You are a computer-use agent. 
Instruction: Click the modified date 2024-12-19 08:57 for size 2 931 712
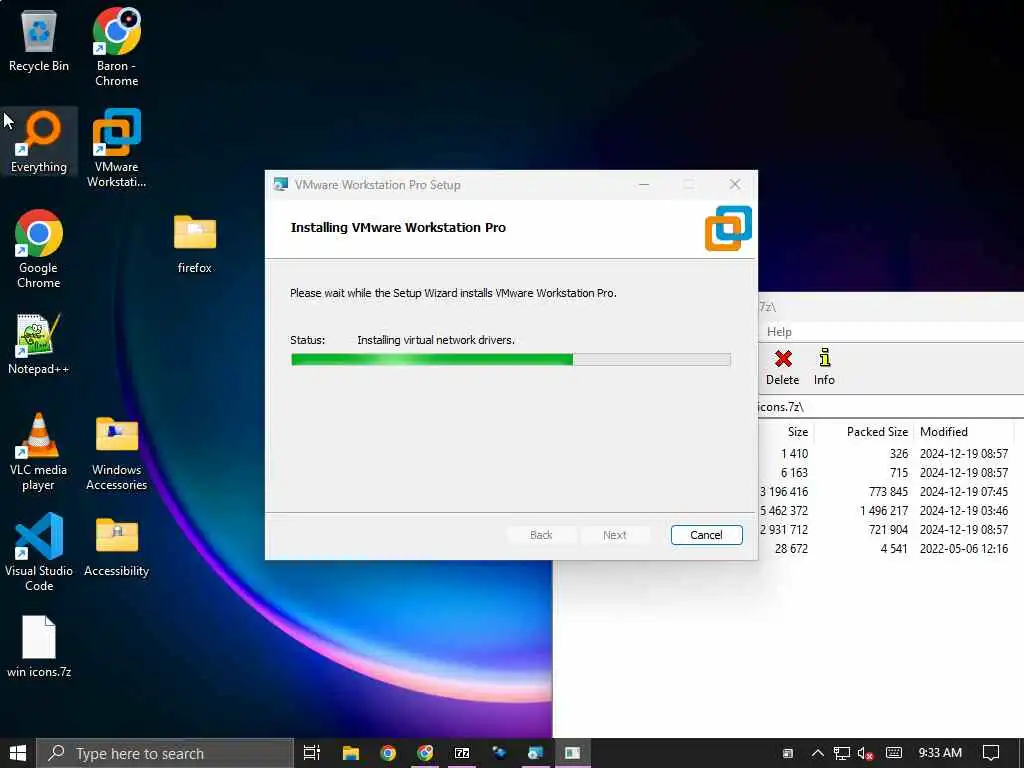963,530
